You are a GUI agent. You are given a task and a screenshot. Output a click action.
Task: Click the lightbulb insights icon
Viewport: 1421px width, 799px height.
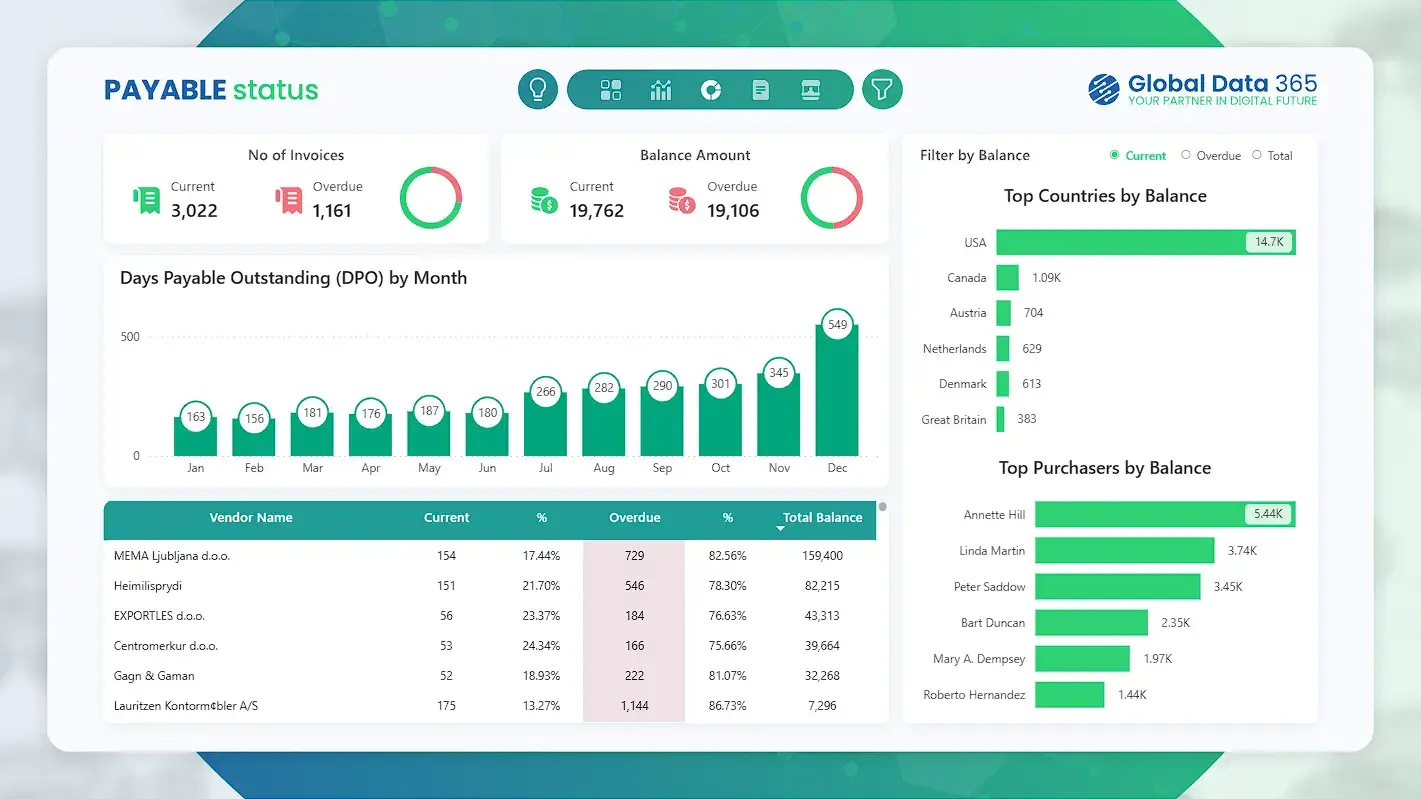pyautogui.click(x=537, y=89)
